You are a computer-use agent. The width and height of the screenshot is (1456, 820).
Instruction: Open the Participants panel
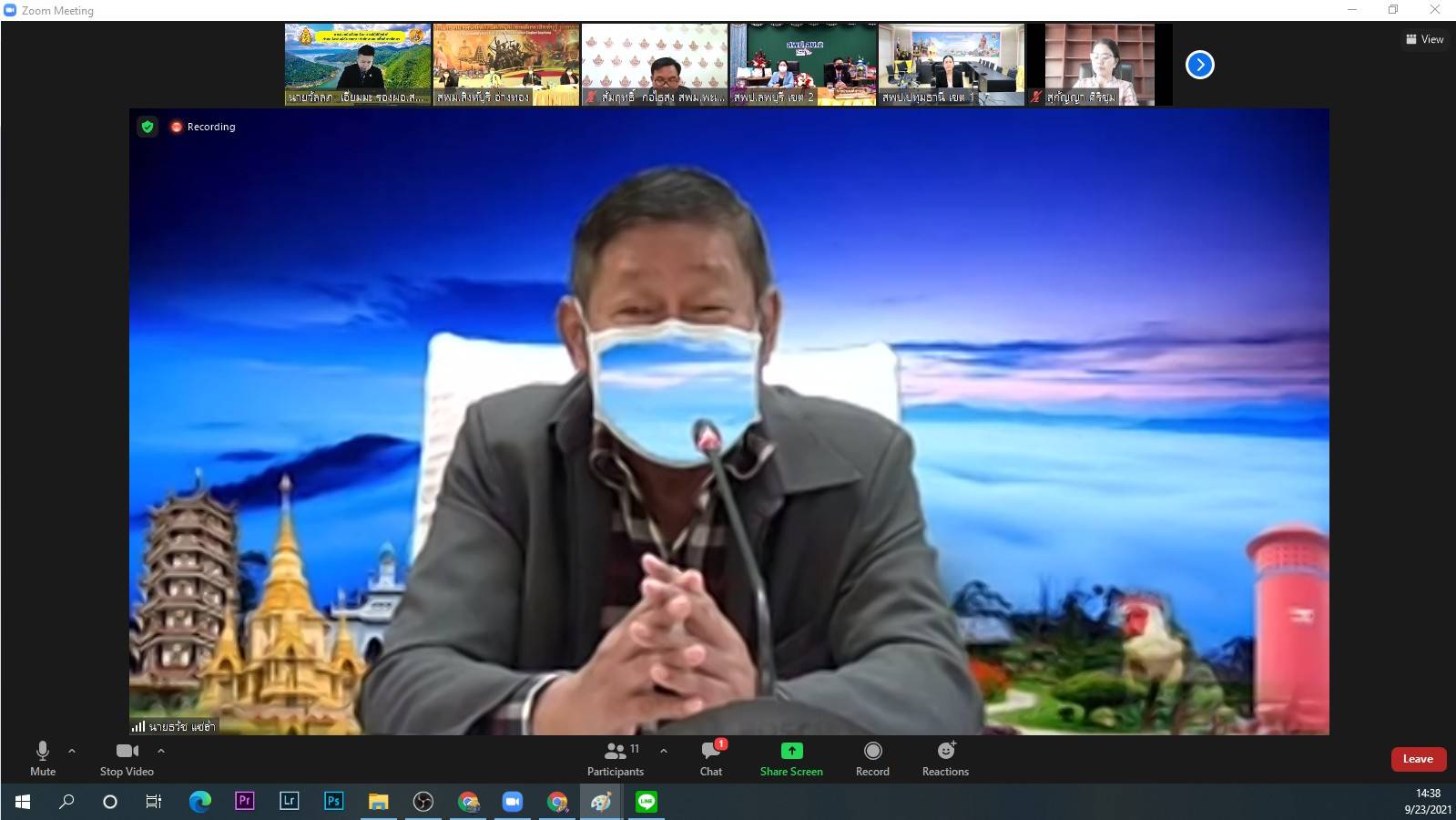pyautogui.click(x=616, y=758)
